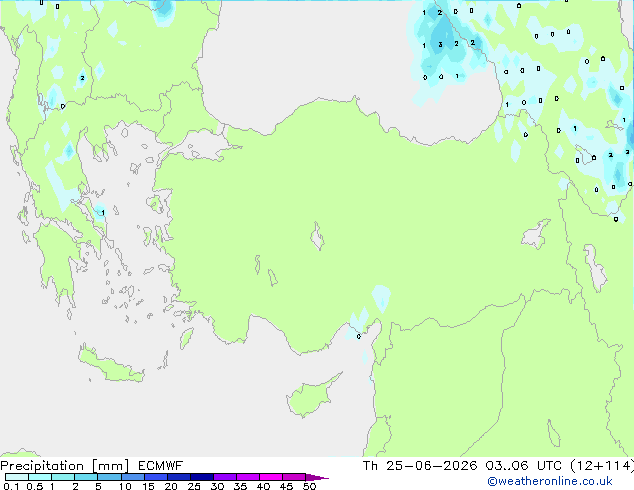Click the 'Th 25-06-2026' date text
The width and height of the screenshot is (634, 490).
pos(420,466)
